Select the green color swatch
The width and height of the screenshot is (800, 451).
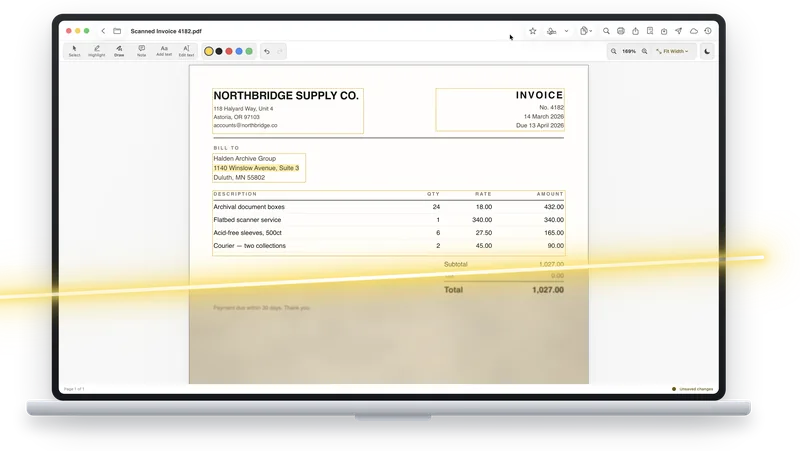pos(249,51)
